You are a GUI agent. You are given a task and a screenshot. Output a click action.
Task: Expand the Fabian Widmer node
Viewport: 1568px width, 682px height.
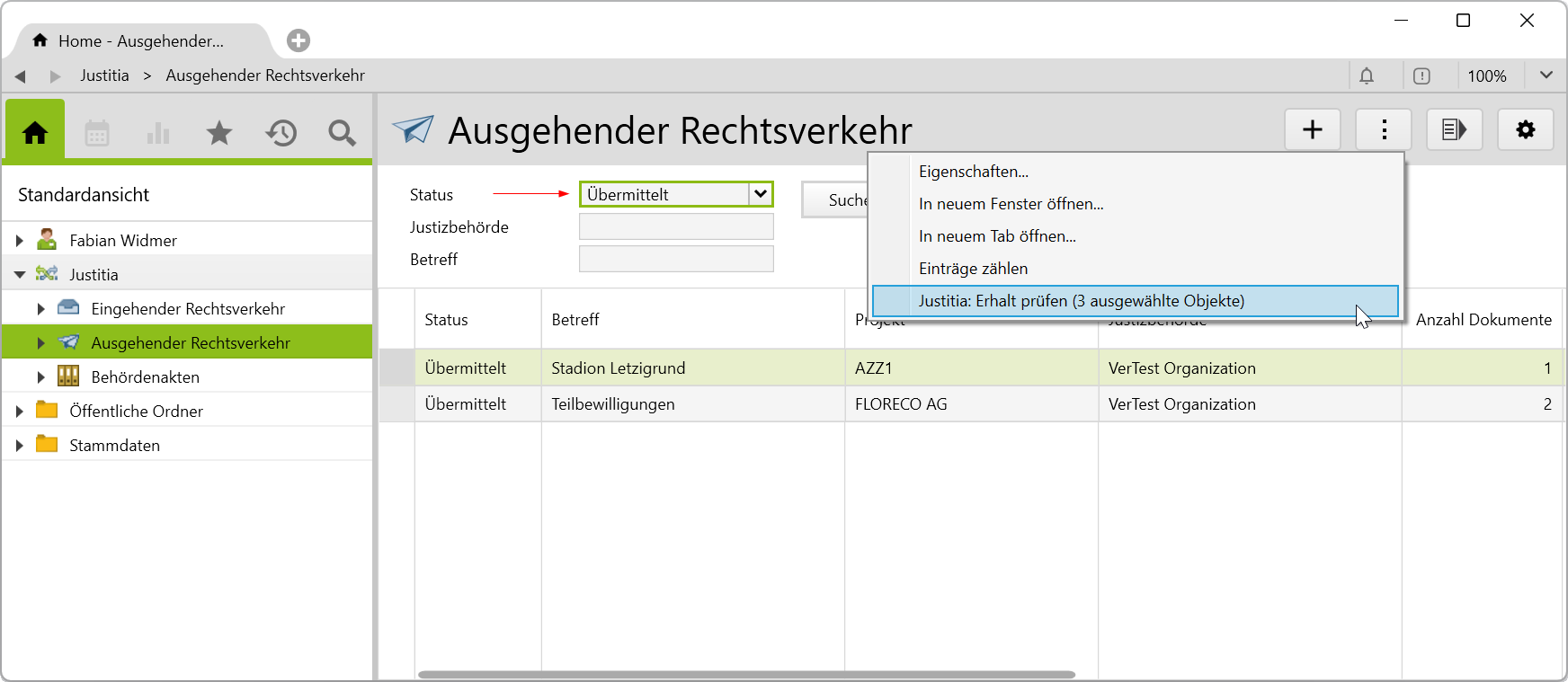pos(19,240)
